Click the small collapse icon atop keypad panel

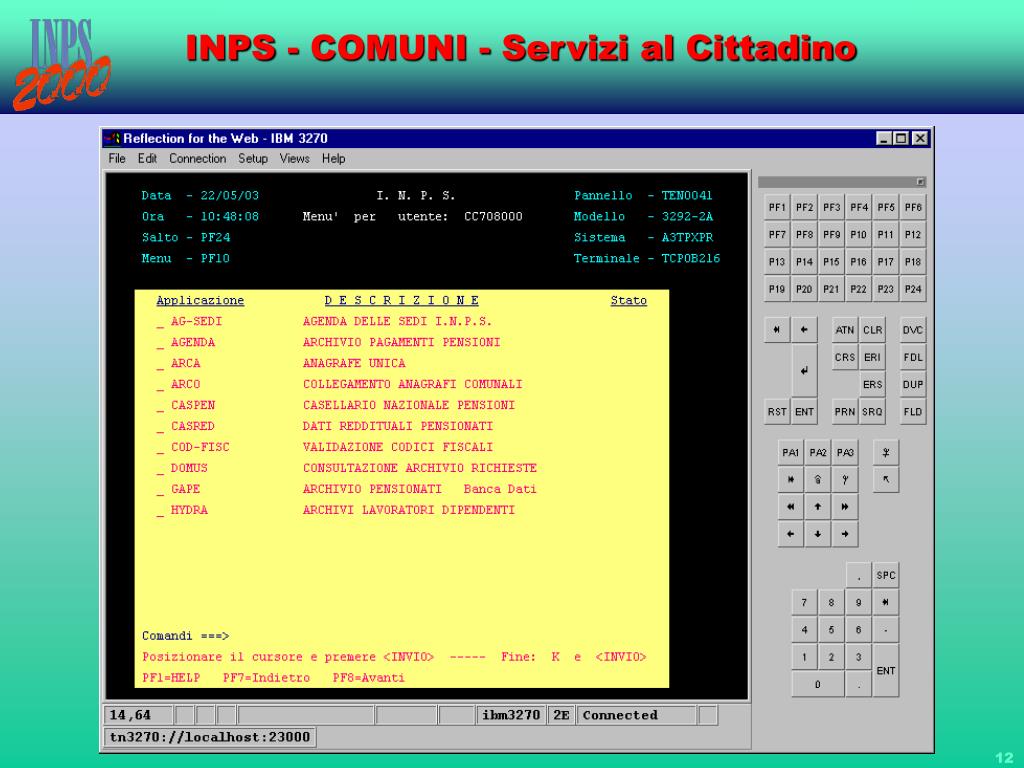click(x=920, y=182)
